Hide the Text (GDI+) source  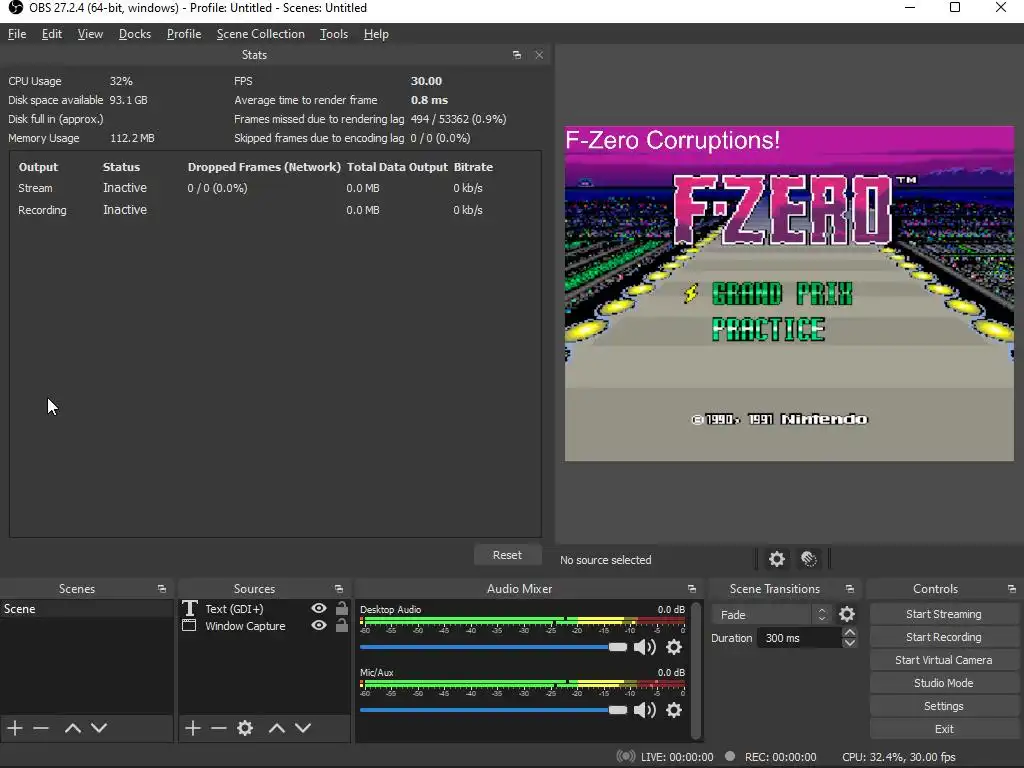click(319, 608)
